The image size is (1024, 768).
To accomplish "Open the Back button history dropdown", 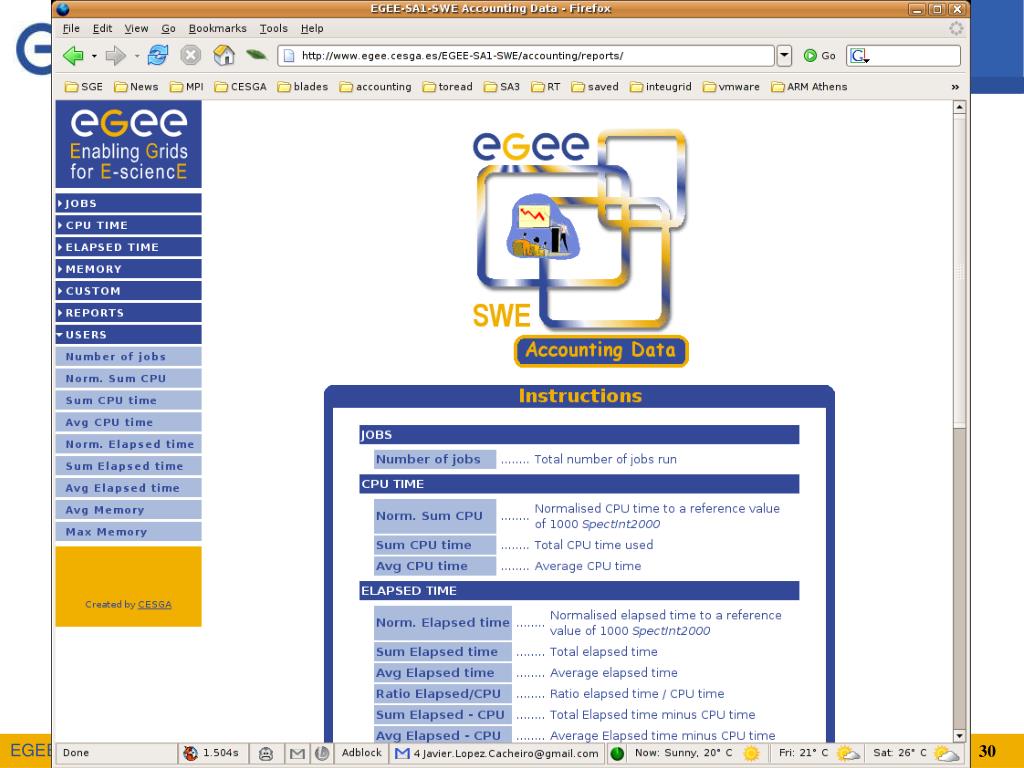I will point(94,56).
